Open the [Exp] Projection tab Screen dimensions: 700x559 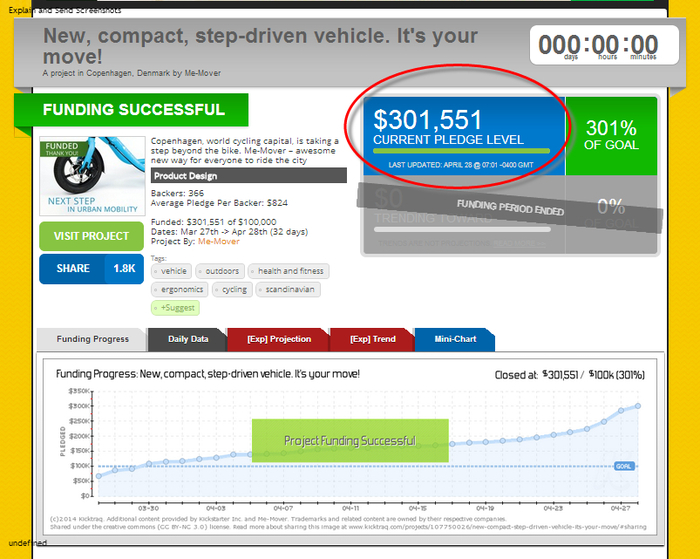pos(279,339)
